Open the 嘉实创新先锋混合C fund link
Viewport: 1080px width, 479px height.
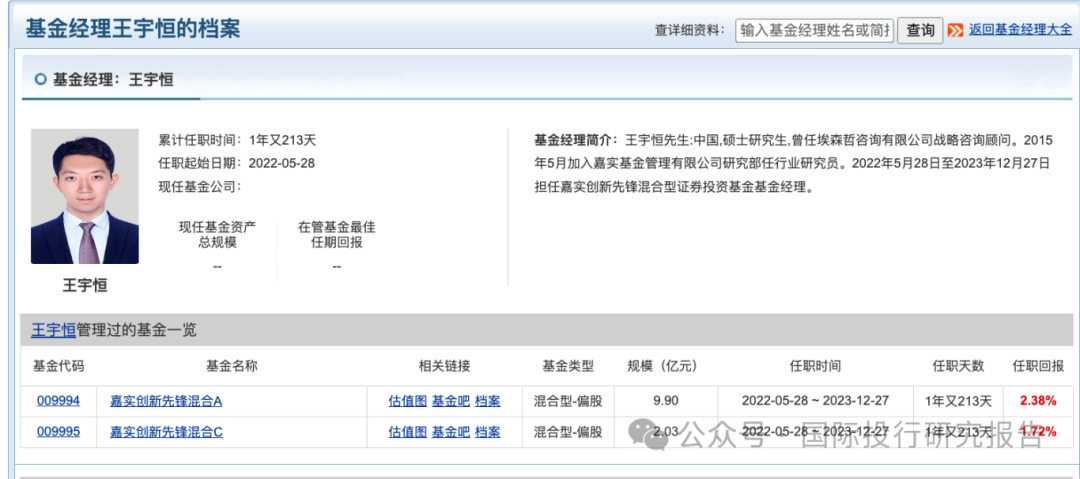[x=166, y=432]
